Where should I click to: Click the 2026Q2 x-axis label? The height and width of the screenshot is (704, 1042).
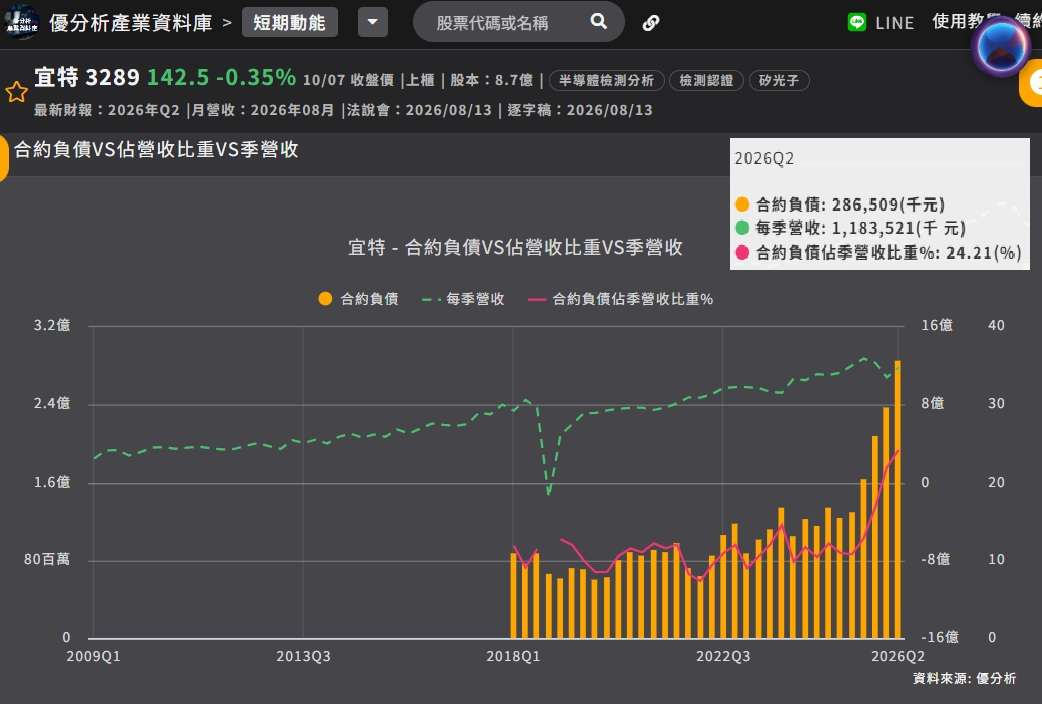tap(898, 656)
